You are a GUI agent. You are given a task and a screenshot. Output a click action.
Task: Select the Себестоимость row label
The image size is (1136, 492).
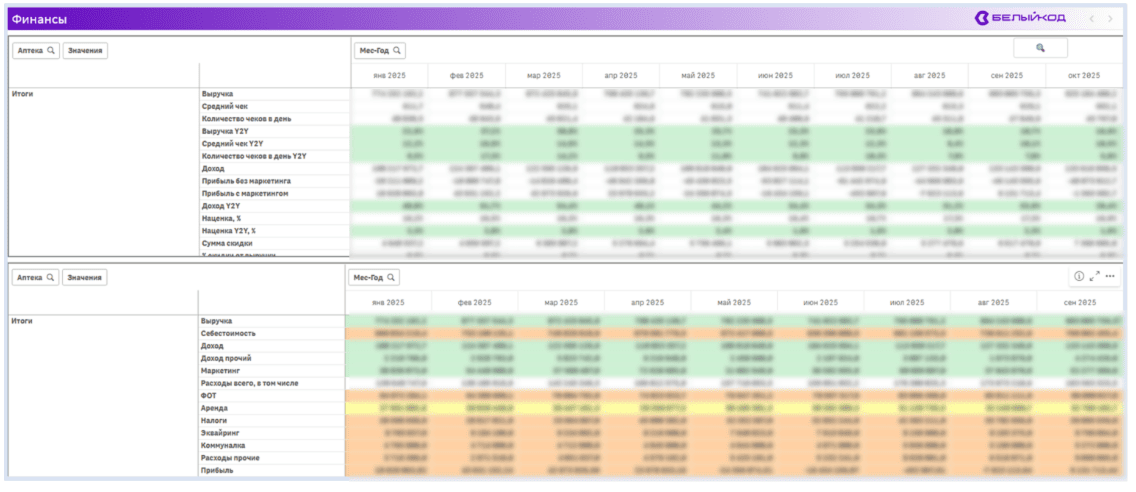pyautogui.click(x=229, y=333)
